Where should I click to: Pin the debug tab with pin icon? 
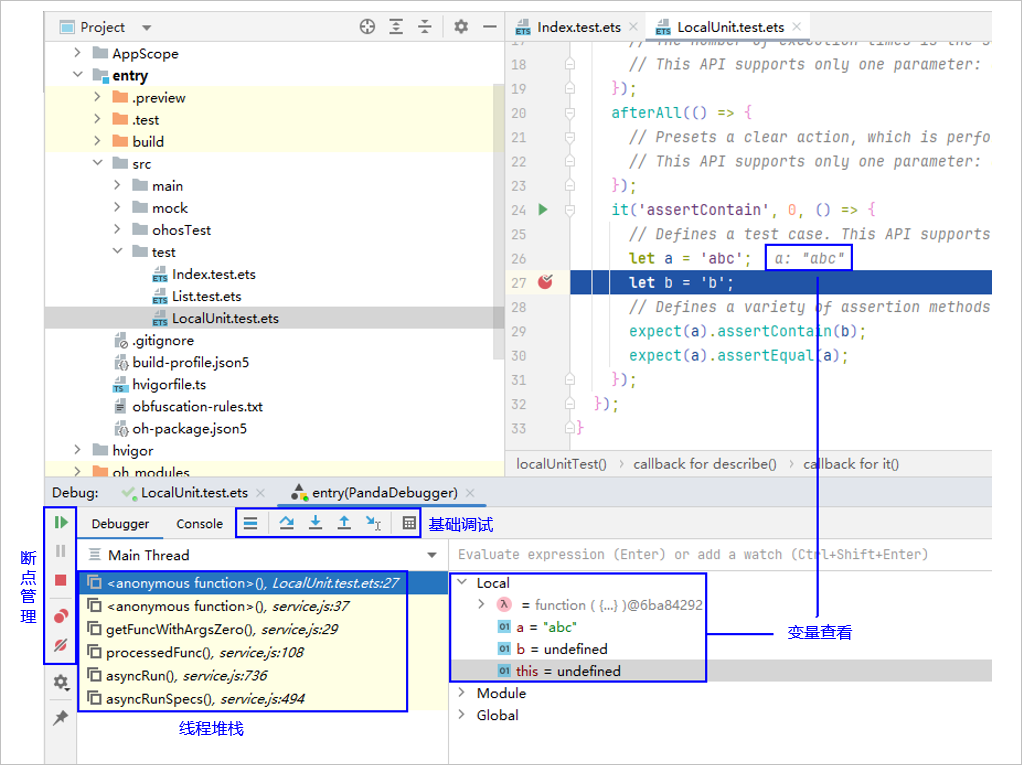(x=61, y=718)
